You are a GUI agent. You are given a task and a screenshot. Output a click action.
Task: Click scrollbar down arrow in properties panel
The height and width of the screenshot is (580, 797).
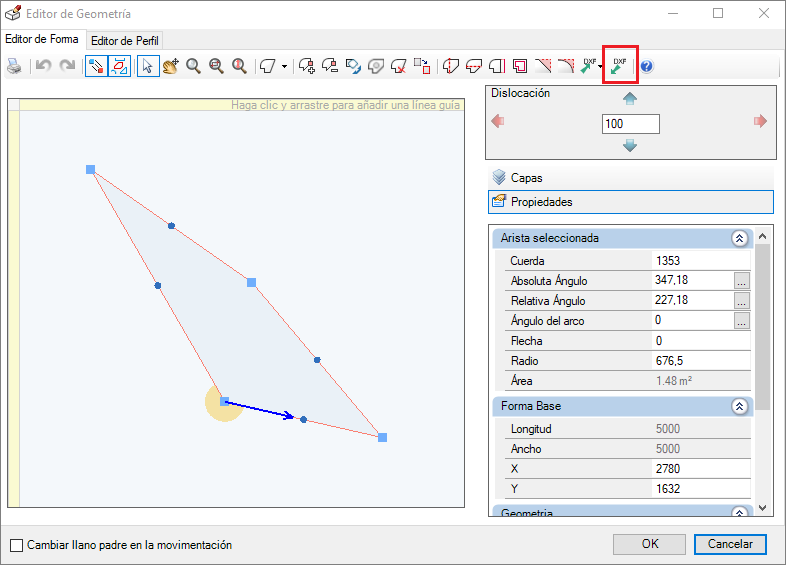click(762, 507)
